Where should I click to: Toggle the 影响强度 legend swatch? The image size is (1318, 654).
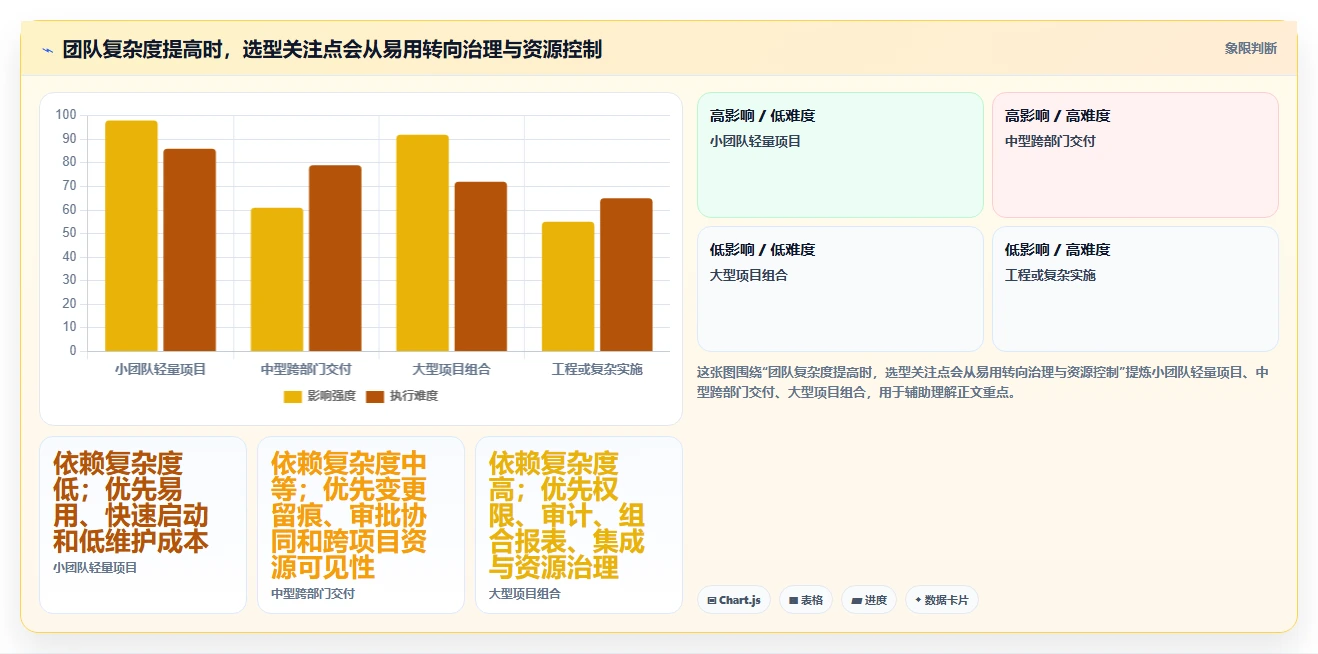[x=293, y=396]
